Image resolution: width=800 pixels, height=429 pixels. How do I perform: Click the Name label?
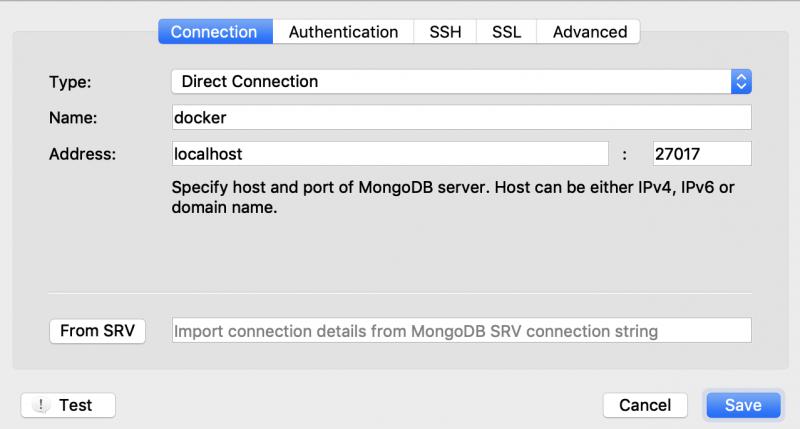(73, 118)
